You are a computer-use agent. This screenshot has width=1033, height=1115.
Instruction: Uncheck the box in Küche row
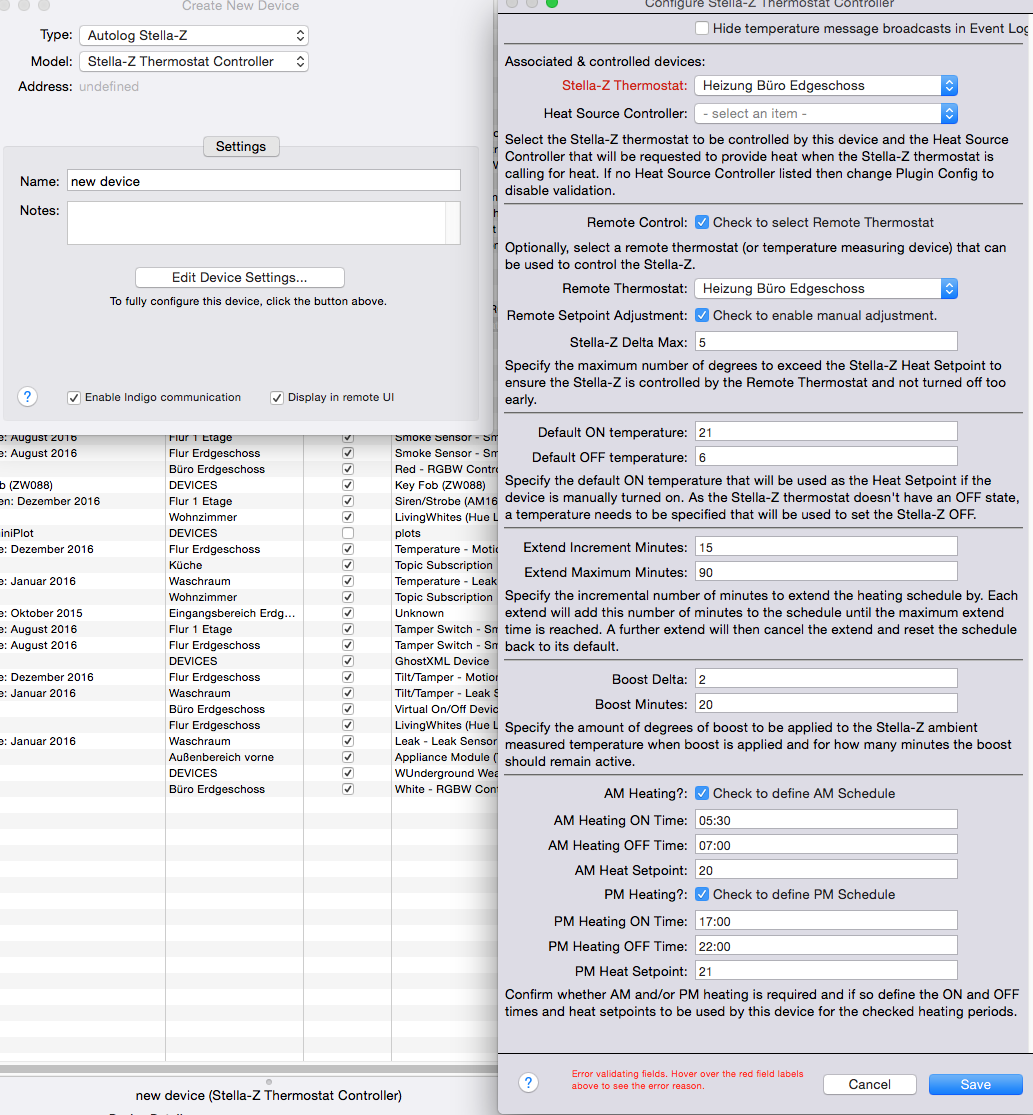pyautogui.click(x=348, y=565)
